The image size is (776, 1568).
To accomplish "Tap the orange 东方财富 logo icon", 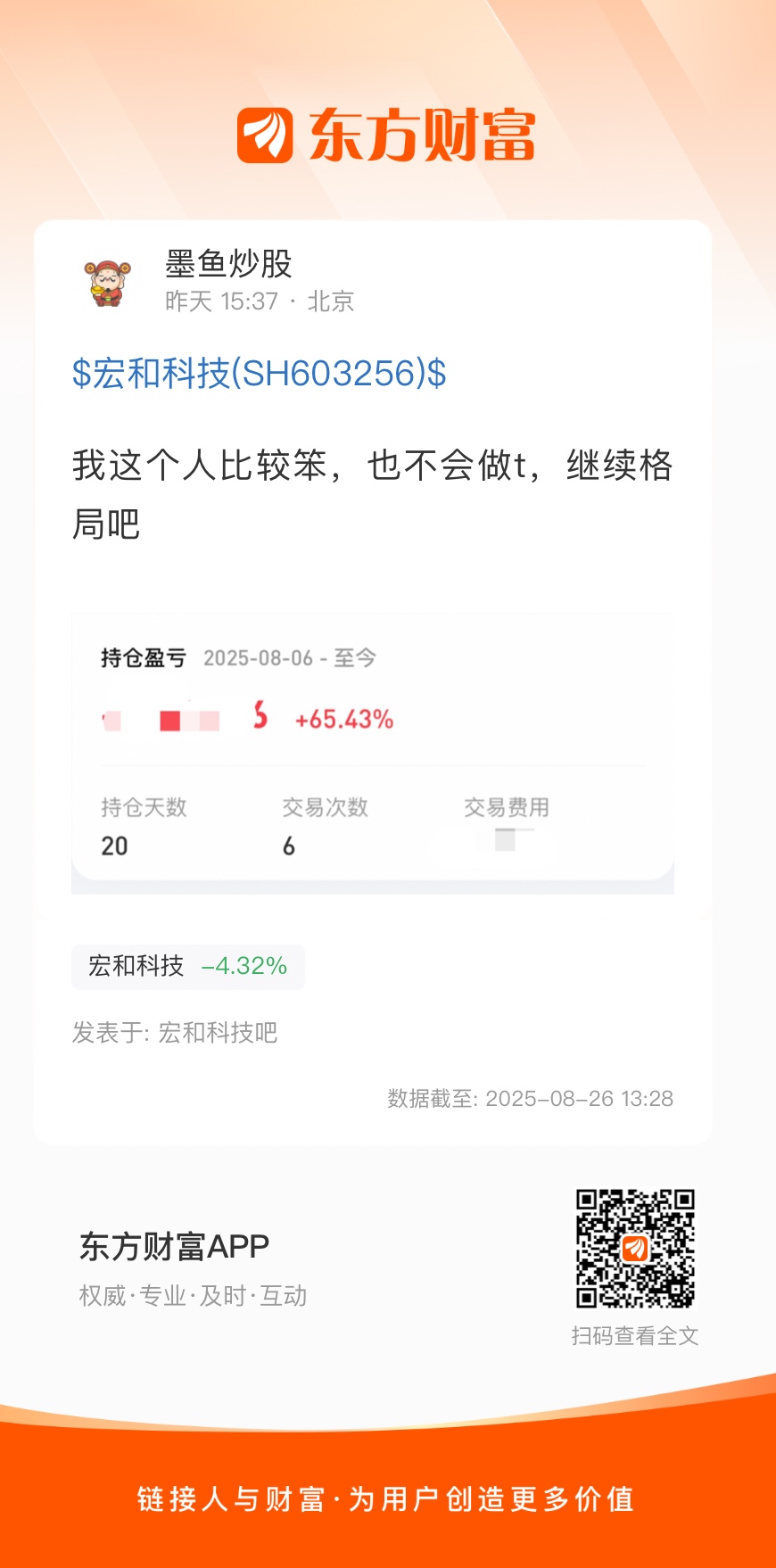I will (265, 136).
